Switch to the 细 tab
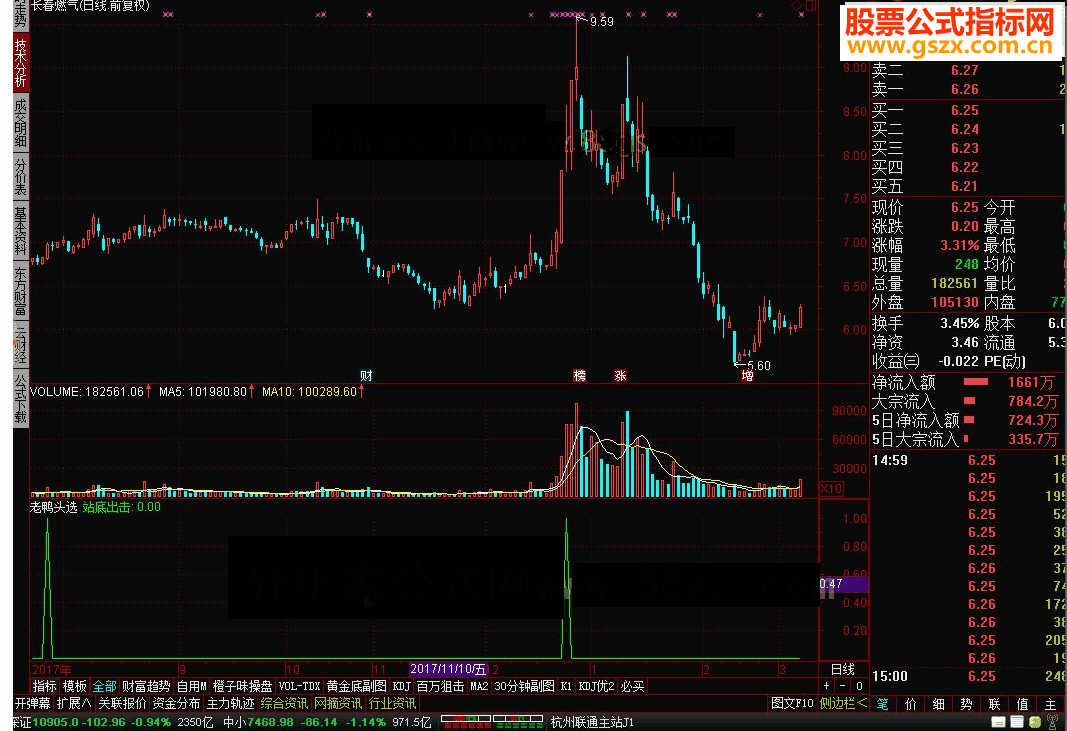Viewport: 1067px width, 731px height. click(938, 704)
